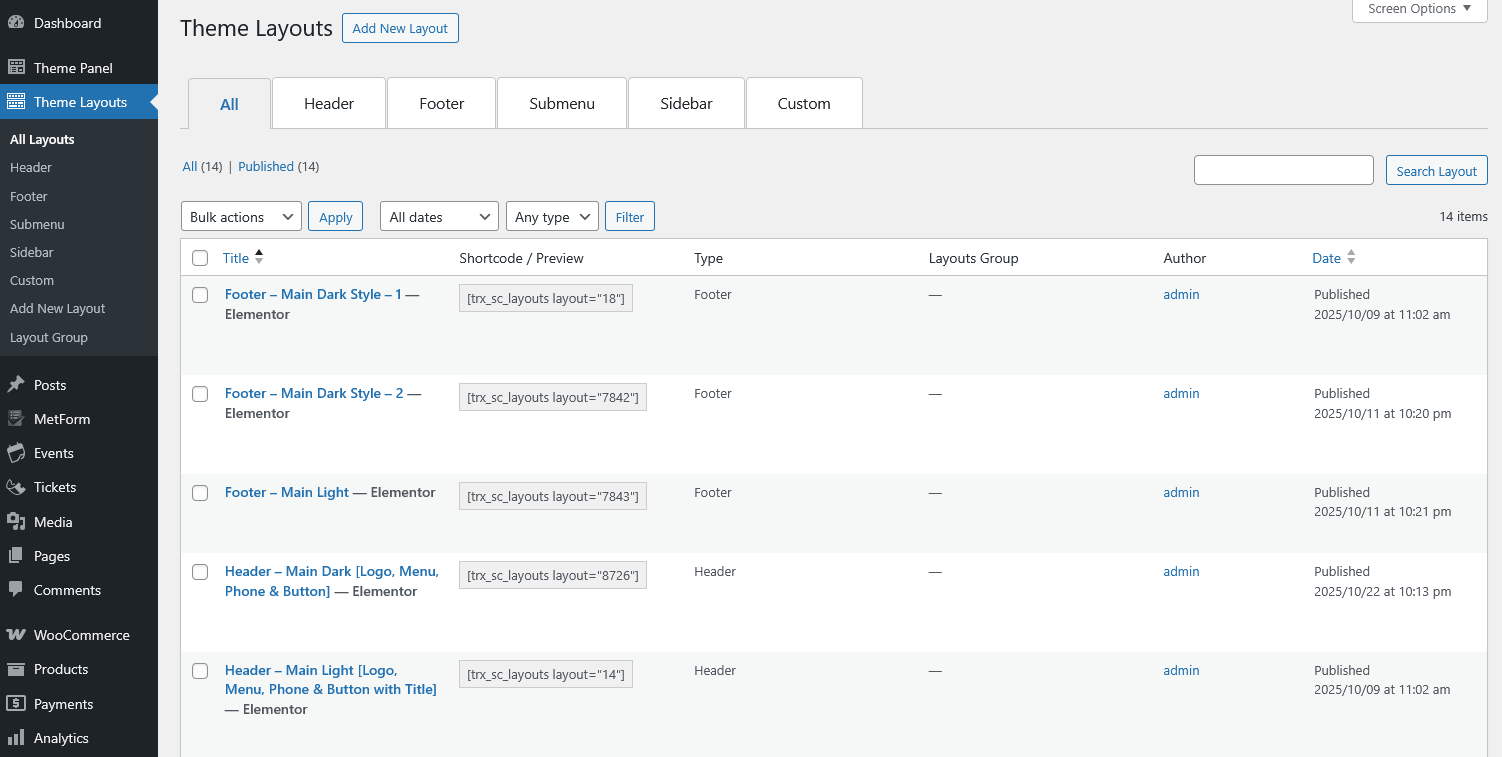This screenshot has width=1502, height=757.
Task: Select checkbox for Footer – Main Dark Style – 2
Action: pyautogui.click(x=200, y=394)
